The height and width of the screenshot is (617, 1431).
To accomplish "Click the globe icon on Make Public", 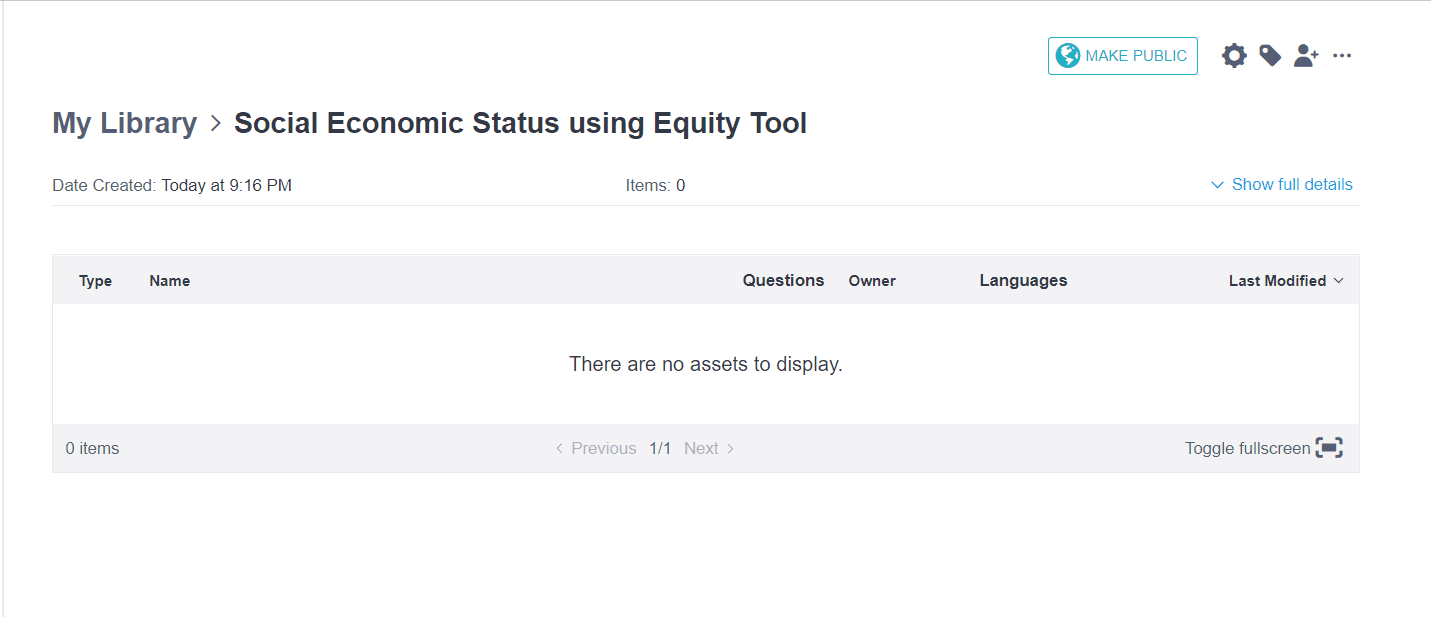I will coord(1068,56).
